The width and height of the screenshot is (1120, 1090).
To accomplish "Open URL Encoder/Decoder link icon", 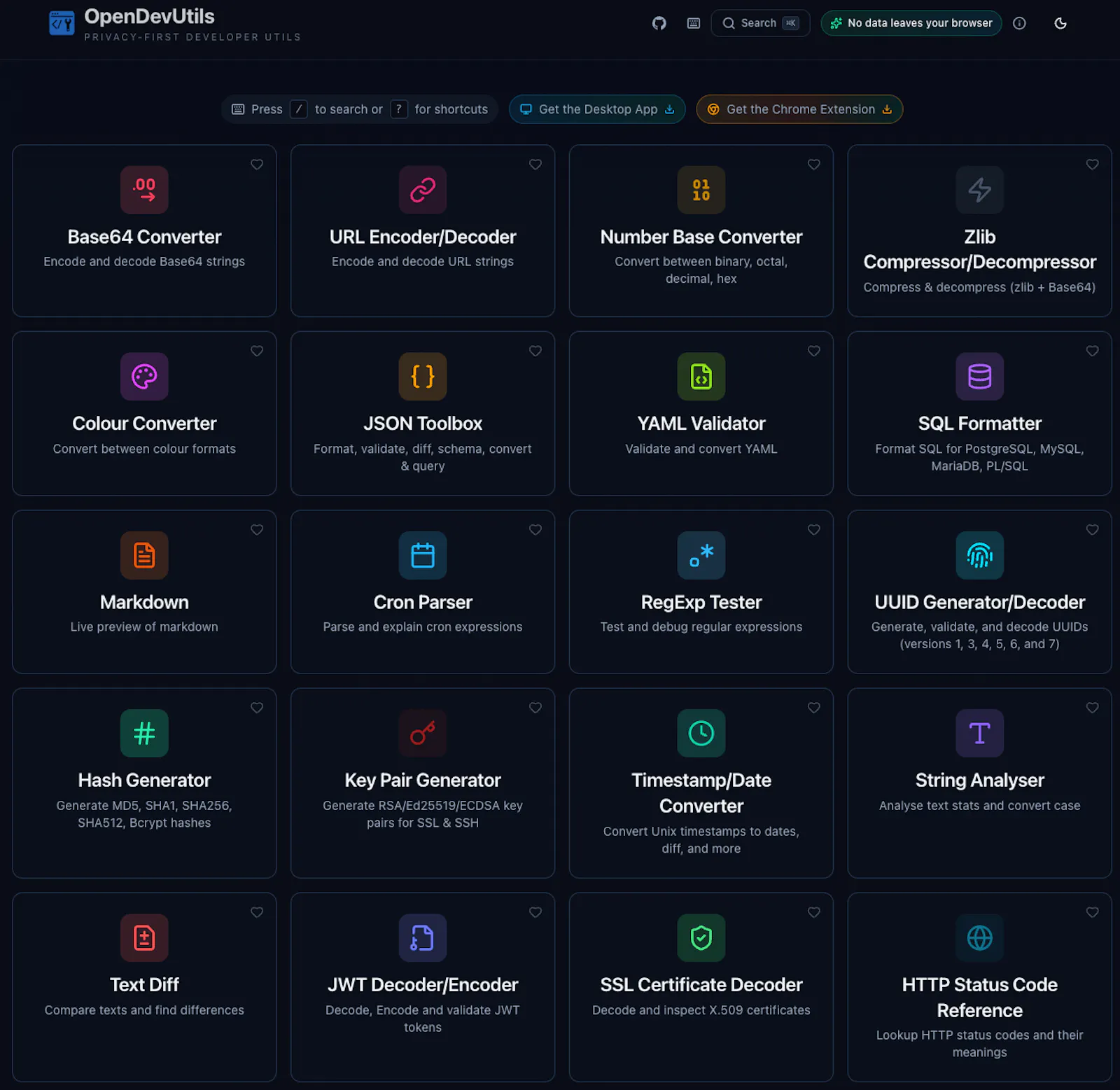I will pos(423,190).
